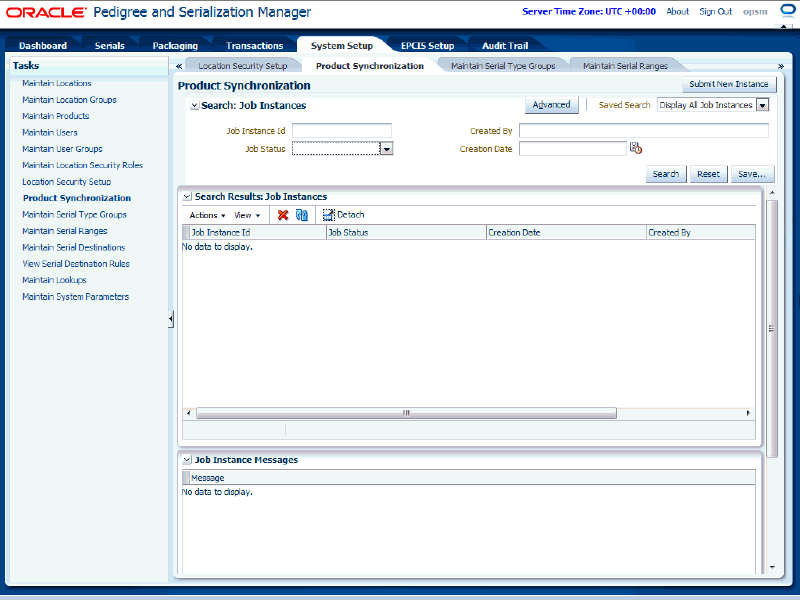Open View Serial Destination Rules task

[76, 263]
